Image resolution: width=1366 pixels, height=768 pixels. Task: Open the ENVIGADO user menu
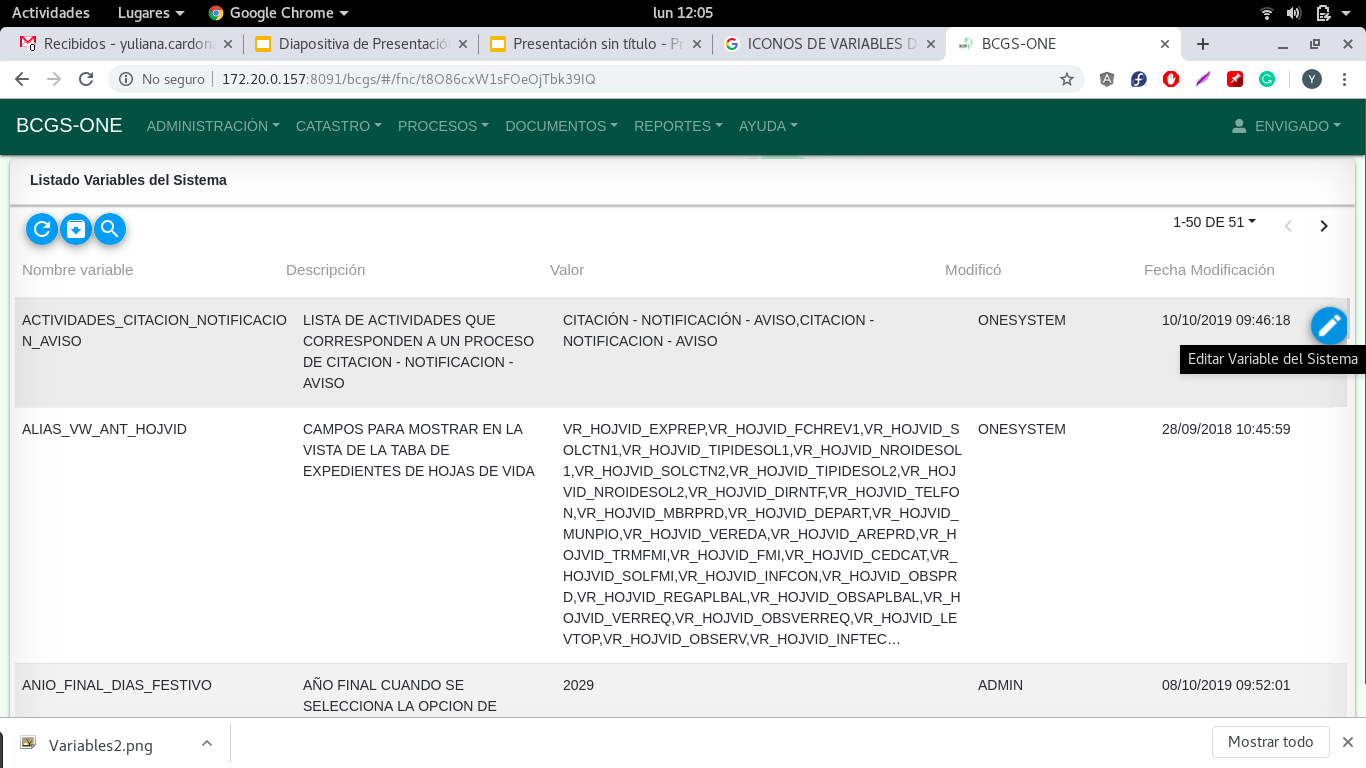coord(1286,126)
